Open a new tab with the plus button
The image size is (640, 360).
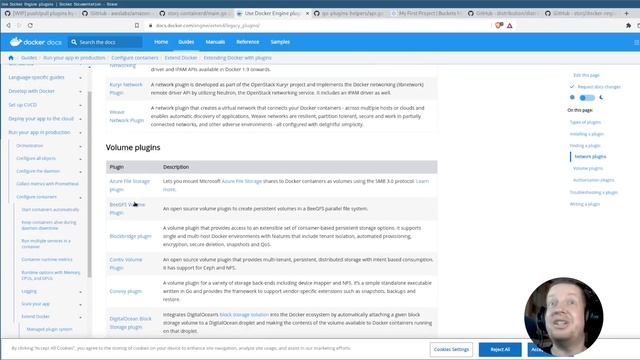click(627, 13)
